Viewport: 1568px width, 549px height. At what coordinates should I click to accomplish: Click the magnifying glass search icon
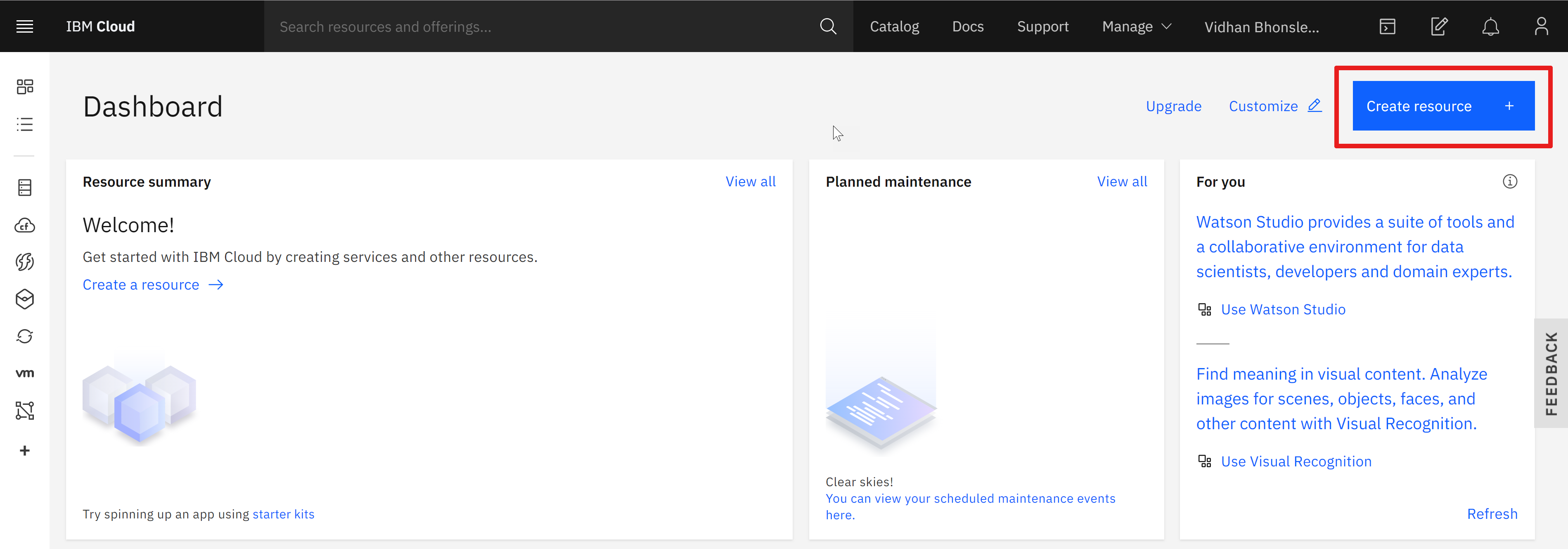828,26
